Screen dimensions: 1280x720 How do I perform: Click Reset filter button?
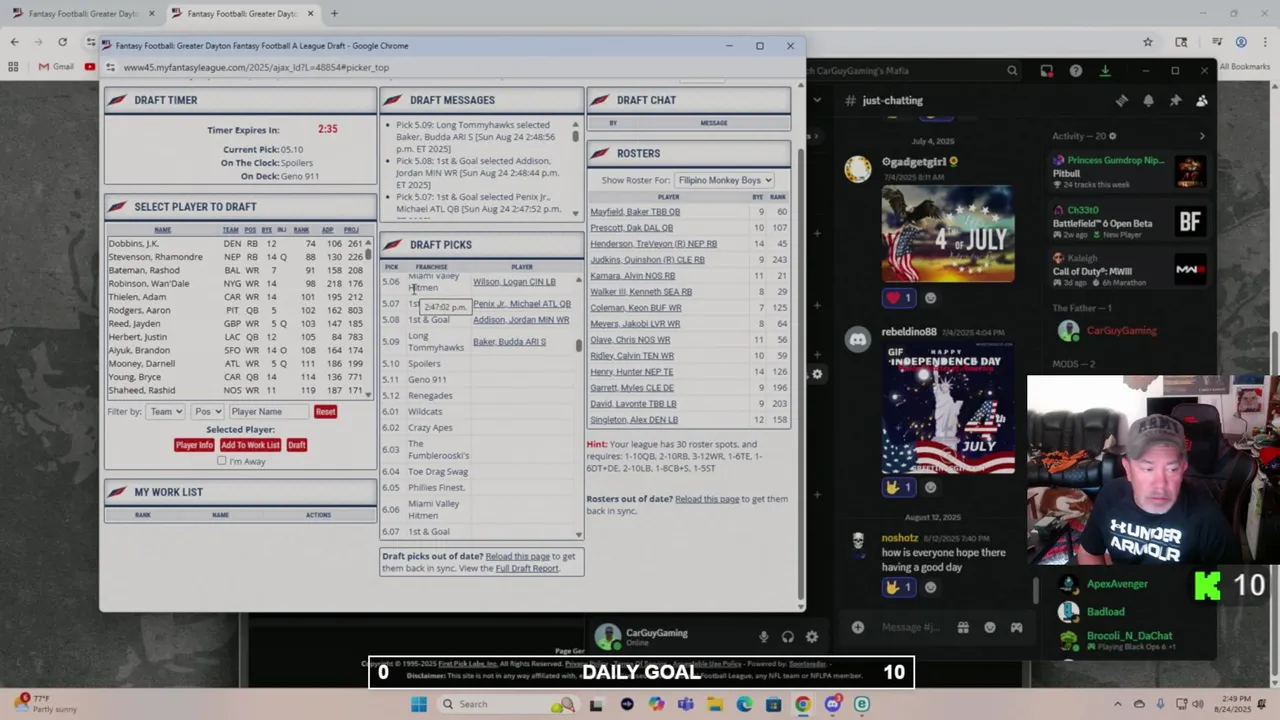coord(325,412)
